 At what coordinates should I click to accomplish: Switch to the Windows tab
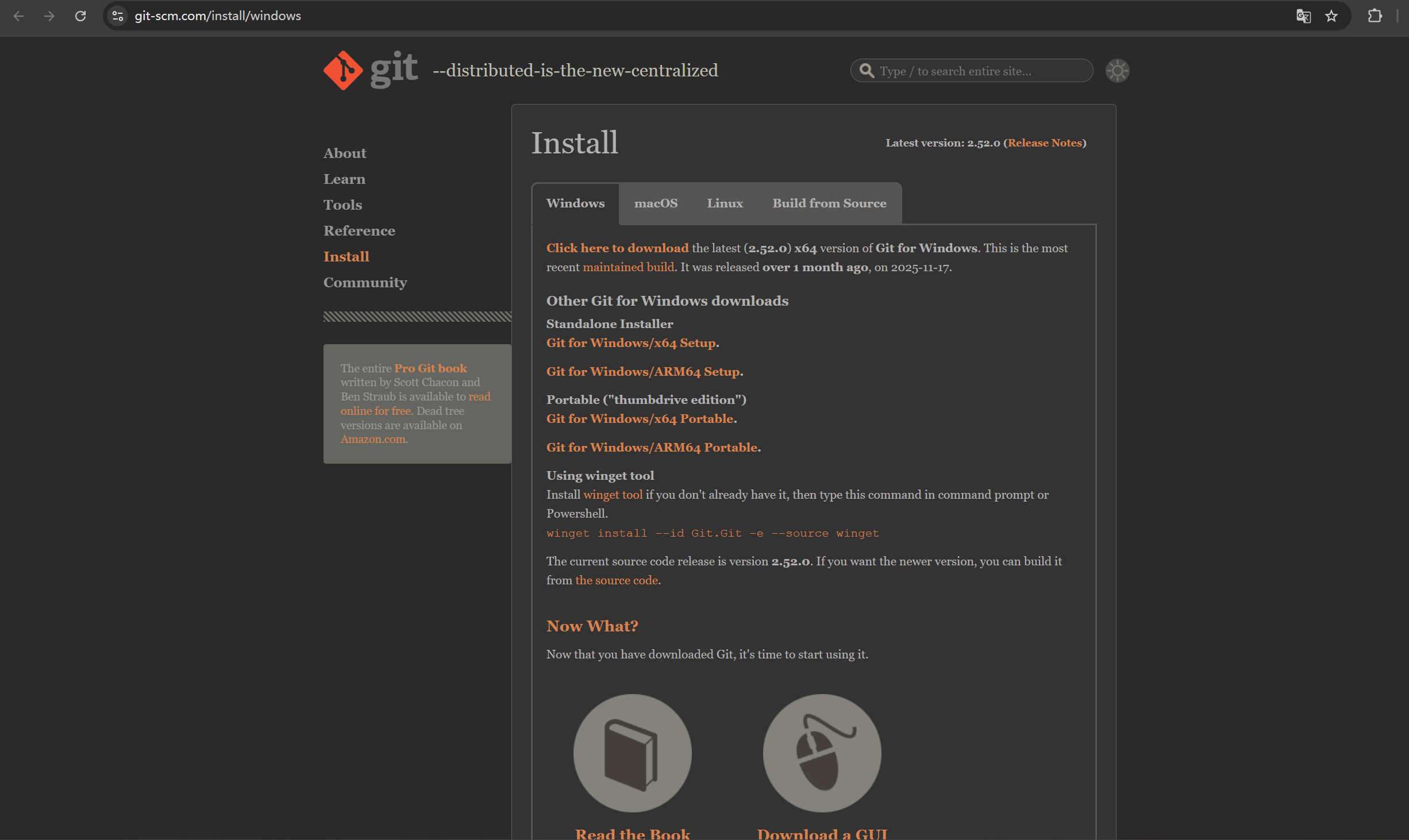point(575,203)
